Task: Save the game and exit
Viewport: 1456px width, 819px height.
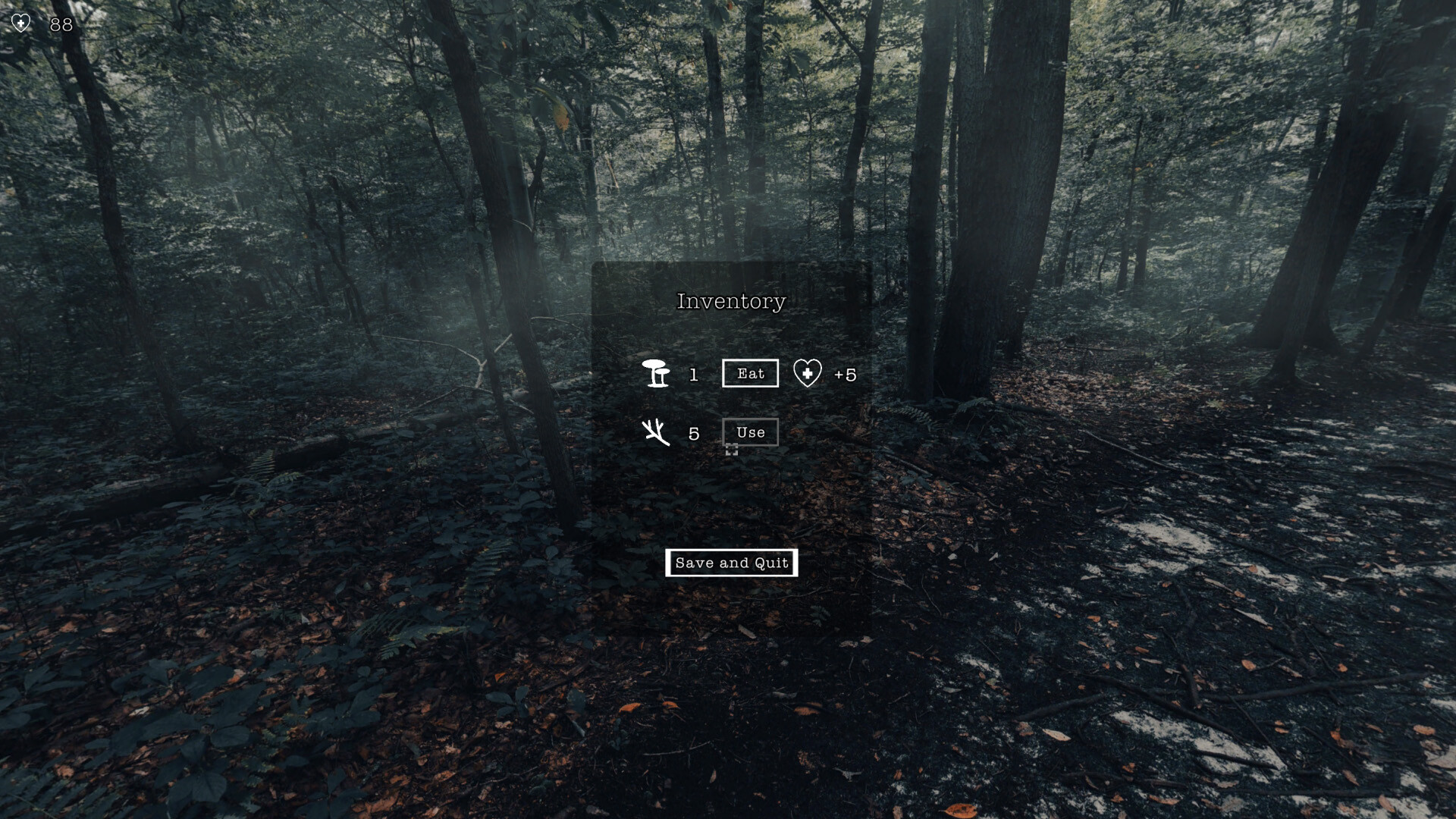Action: tap(730, 563)
